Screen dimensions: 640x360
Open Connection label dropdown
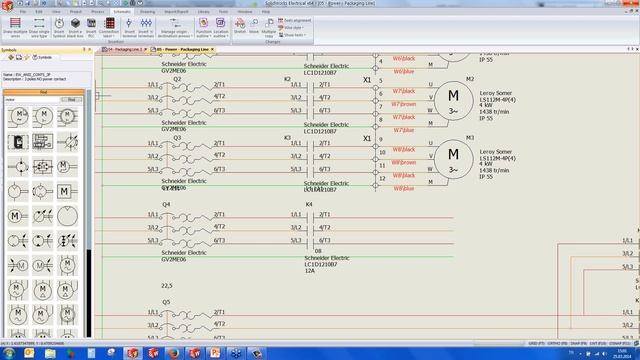click(x=109, y=28)
